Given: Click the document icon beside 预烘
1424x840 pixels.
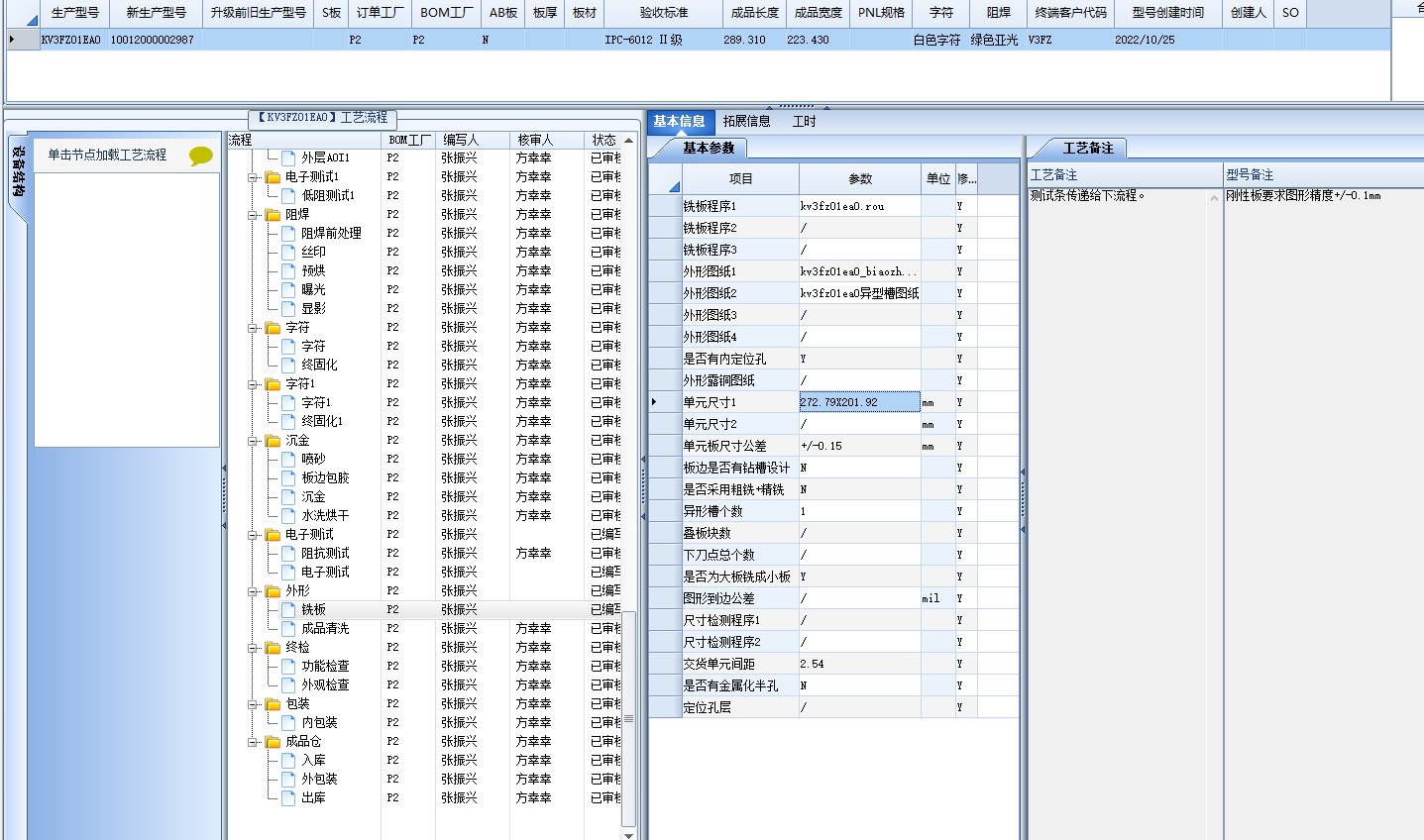Looking at the screenshot, I should click(288, 270).
